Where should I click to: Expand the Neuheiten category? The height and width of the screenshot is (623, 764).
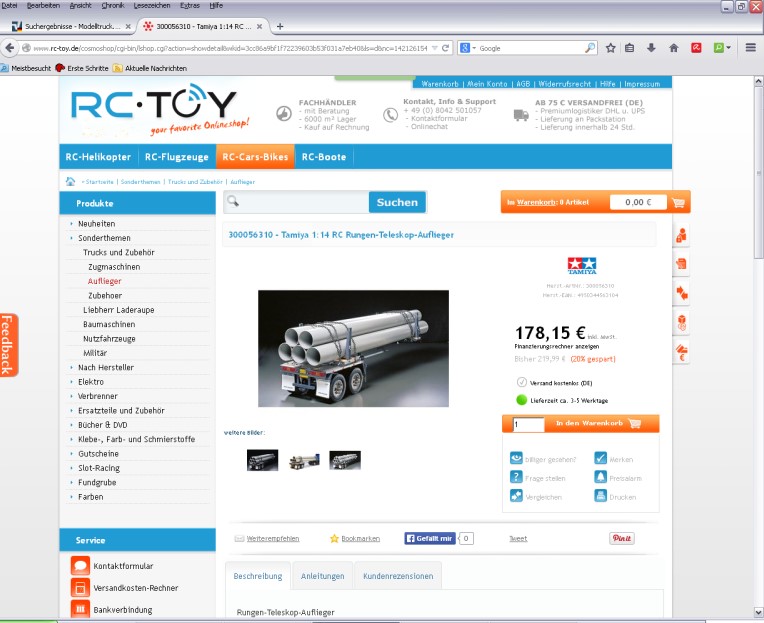[x=96, y=224]
